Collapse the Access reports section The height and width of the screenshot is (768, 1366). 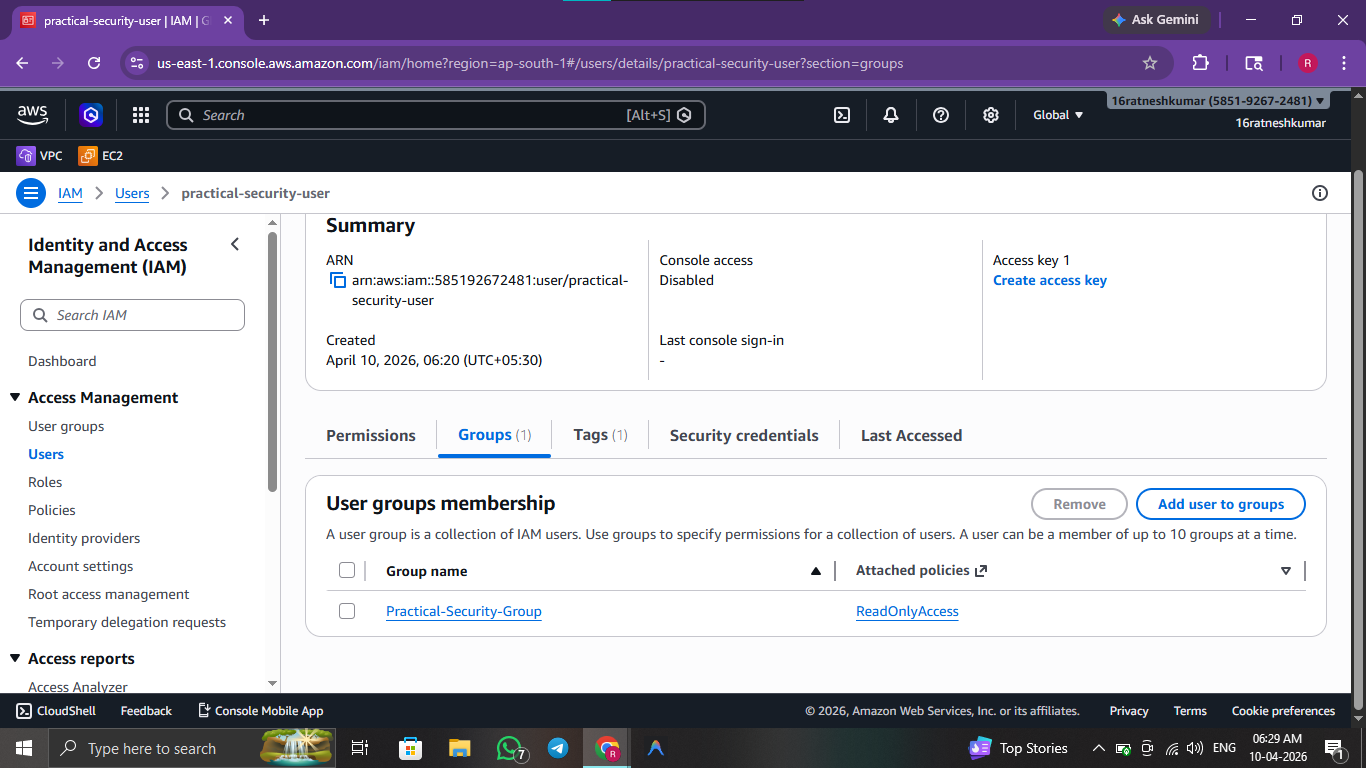15,659
